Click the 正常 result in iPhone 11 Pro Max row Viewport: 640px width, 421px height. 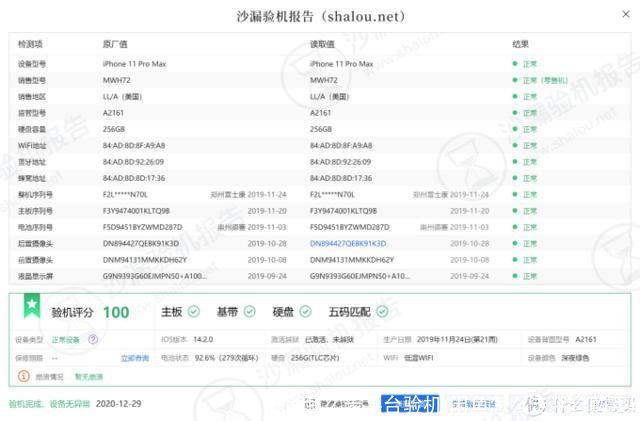530,64
